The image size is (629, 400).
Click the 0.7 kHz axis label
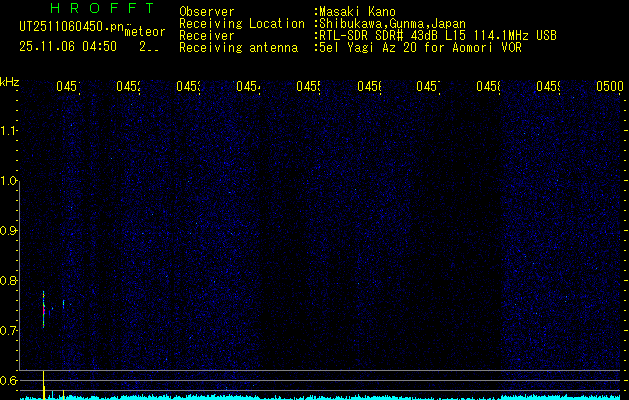tap(8, 331)
